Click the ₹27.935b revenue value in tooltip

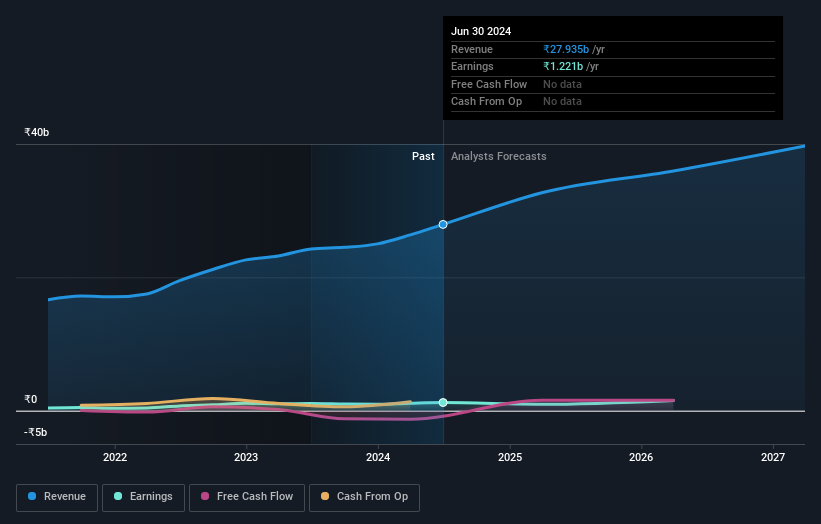point(566,49)
